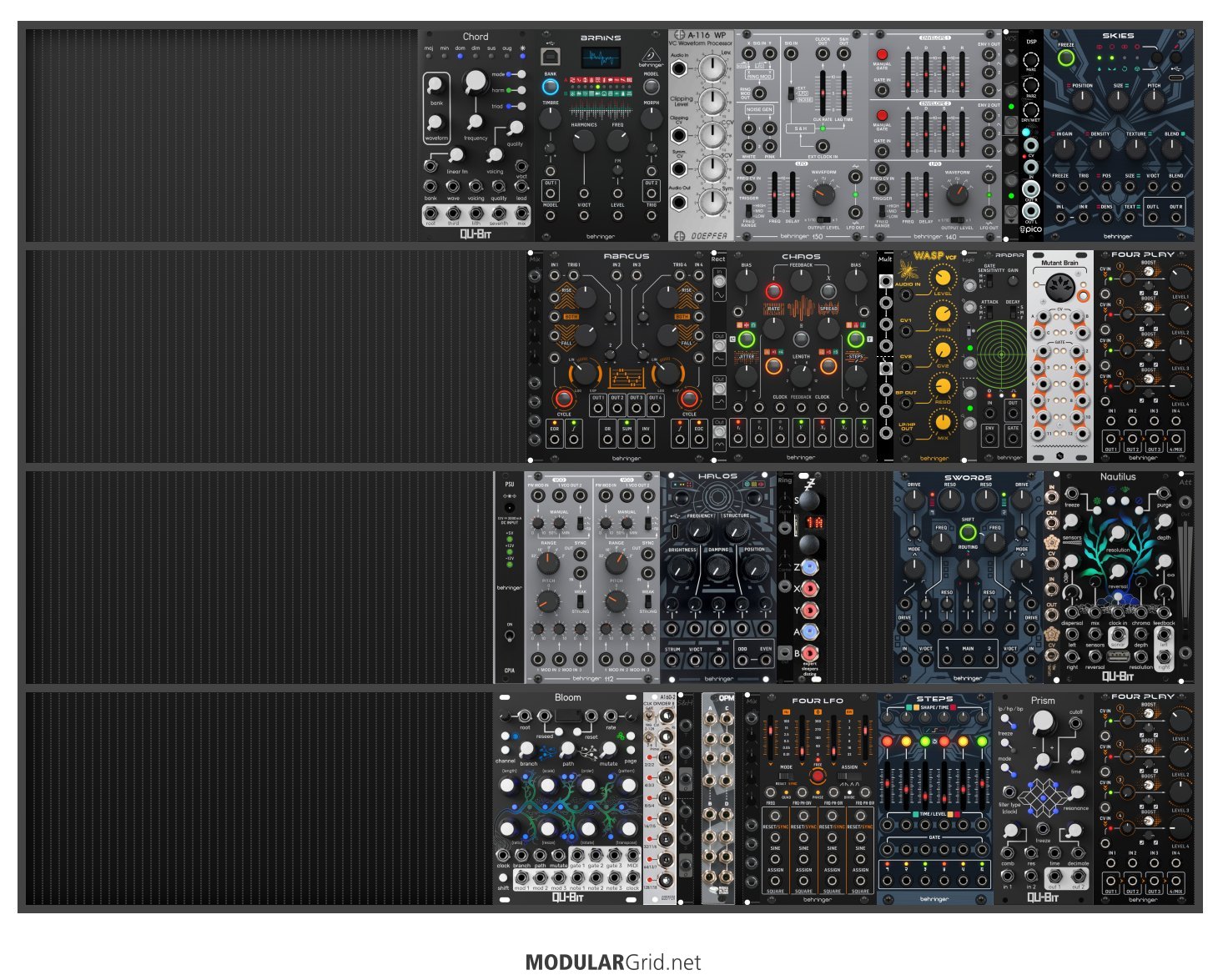This screenshot has height=980, width=1228.
Task: Click the green radar display on Radar
Action: 1002,354
